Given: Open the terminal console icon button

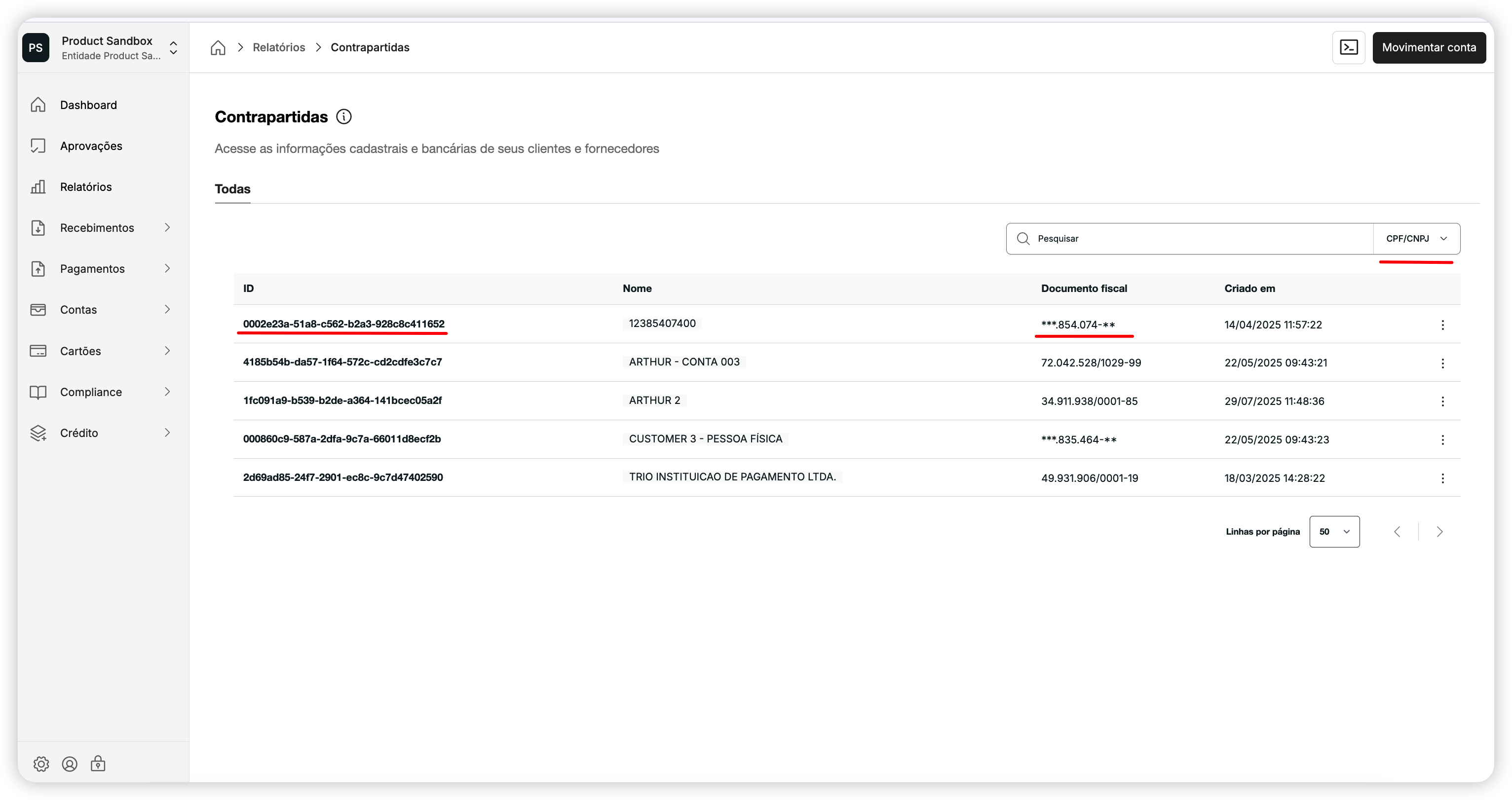Looking at the screenshot, I should [1348, 47].
